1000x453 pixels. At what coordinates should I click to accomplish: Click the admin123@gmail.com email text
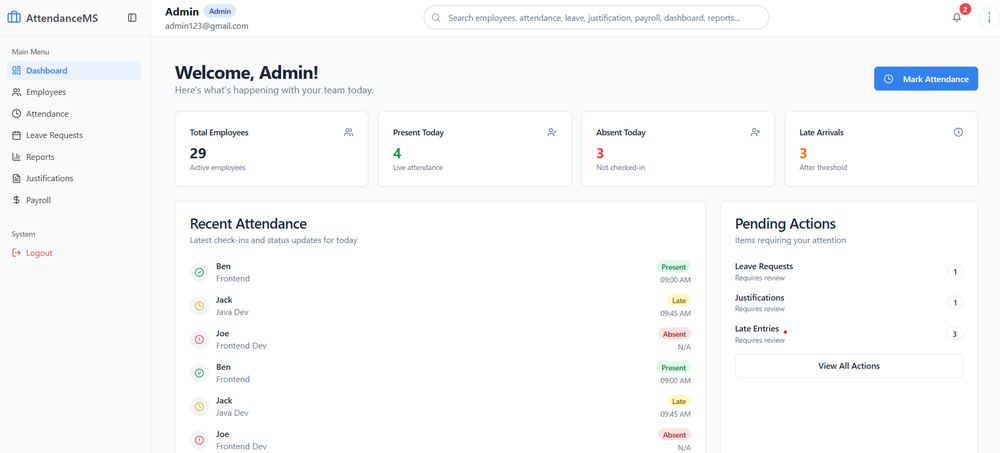click(207, 26)
